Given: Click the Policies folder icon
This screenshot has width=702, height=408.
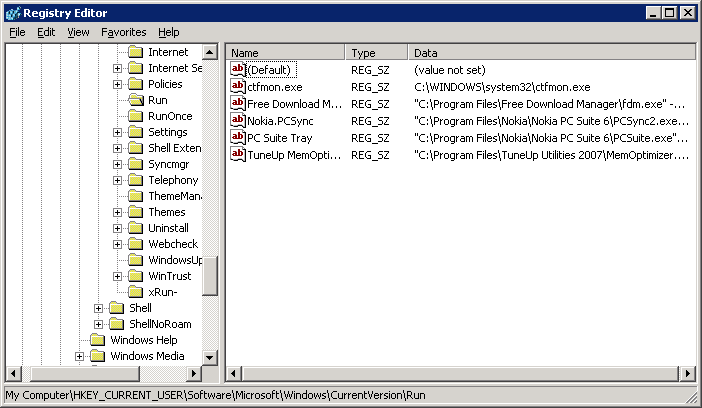Looking at the screenshot, I should click(135, 84).
